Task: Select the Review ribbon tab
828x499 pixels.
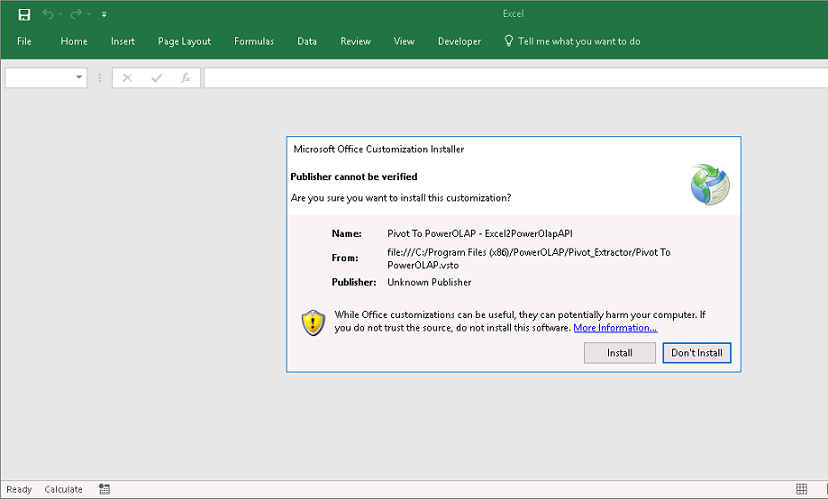Action: pos(355,41)
